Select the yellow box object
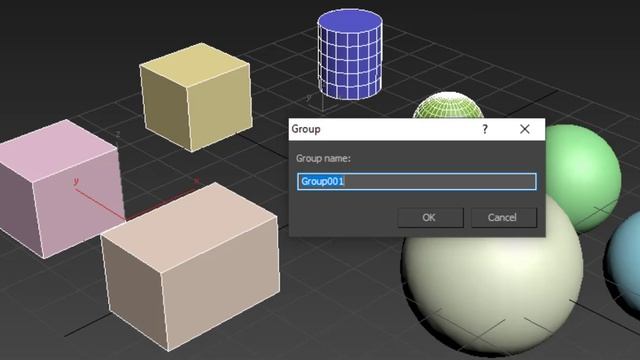This screenshot has width=640, height=360. point(196,97)
